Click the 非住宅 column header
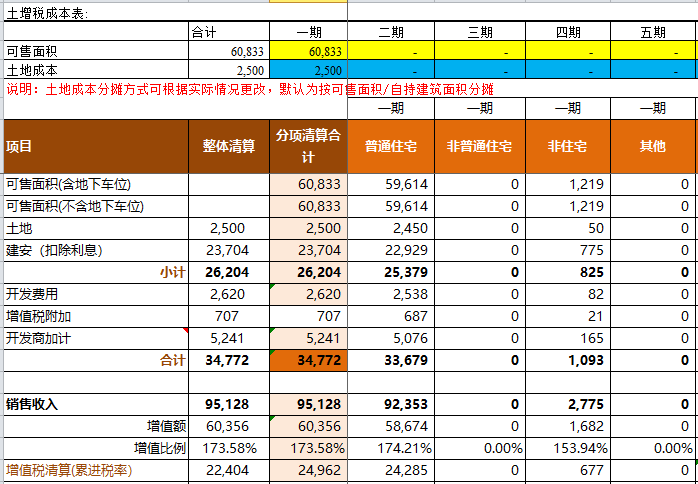This screenshot has height=484, width=698. (567, 146)
